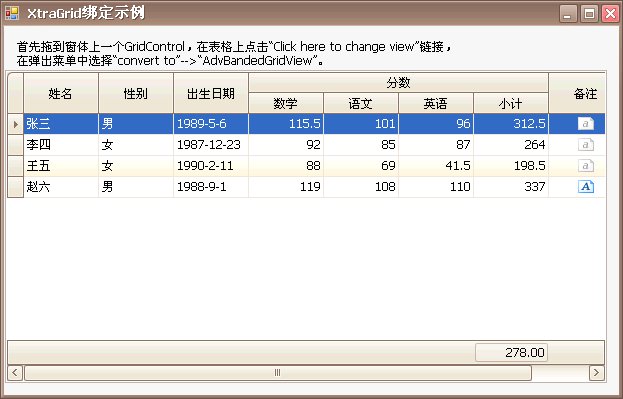This screenshot has height=399, width=623.
Task: Click the left scroll arrow of the horizontal scrollbar
Action: 15,373
